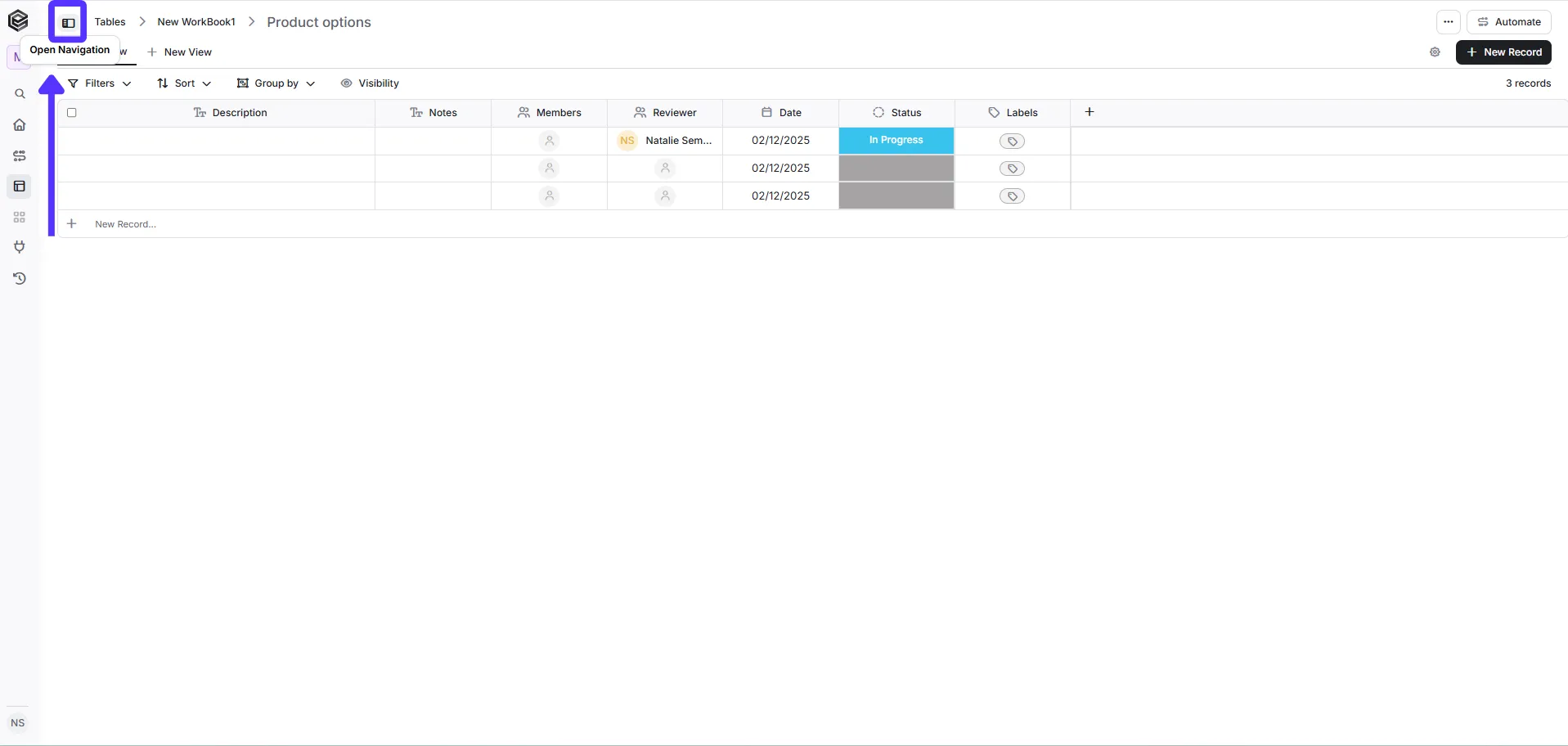Click plus icon beside New Record row
The width and height of the screenshot is (1568, 746).
tap(72, 223)
